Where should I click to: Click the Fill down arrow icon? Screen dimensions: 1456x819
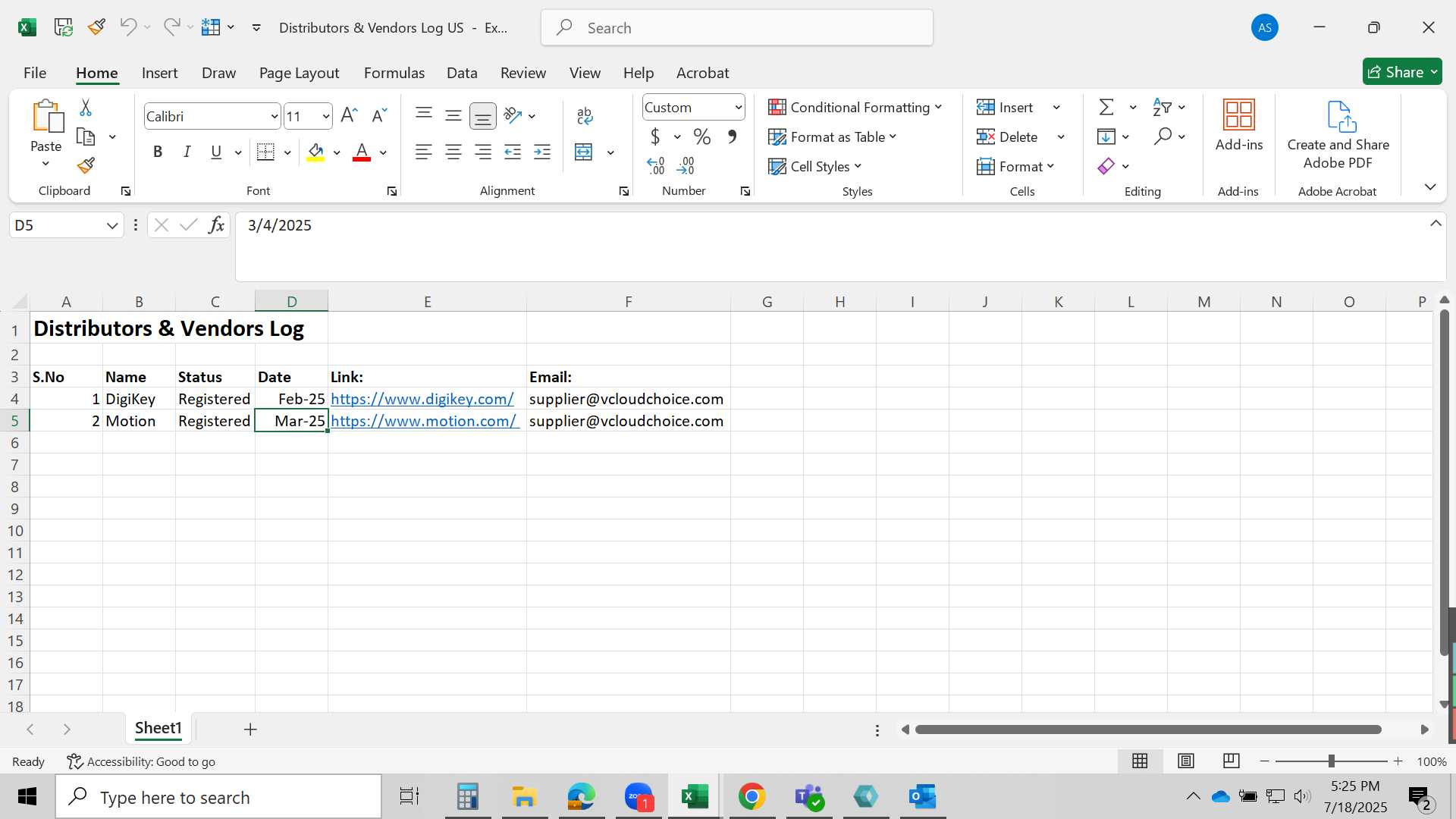click(1106, 136)
